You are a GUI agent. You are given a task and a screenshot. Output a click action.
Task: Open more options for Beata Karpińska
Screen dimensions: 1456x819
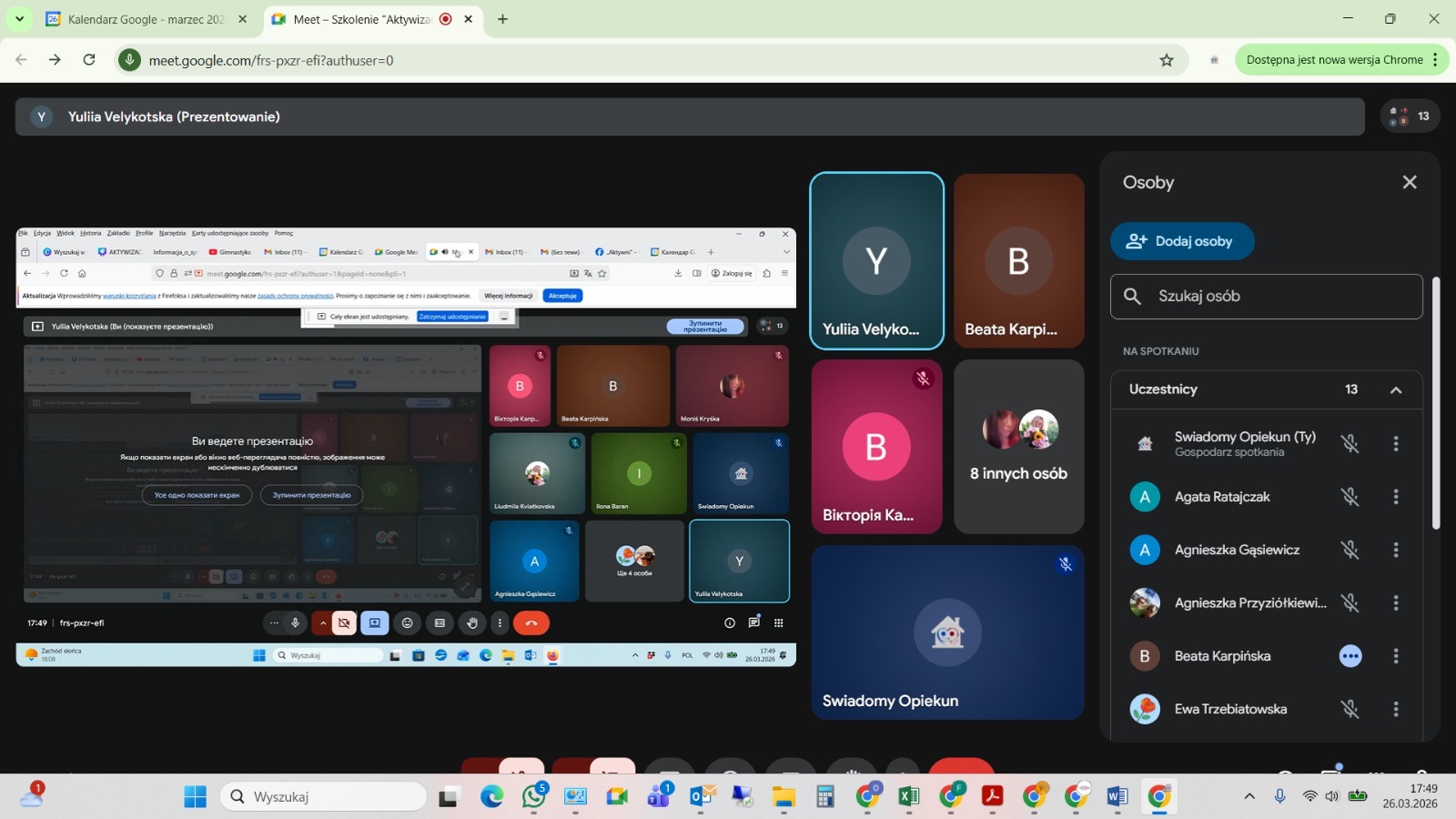pos(1396,656)
